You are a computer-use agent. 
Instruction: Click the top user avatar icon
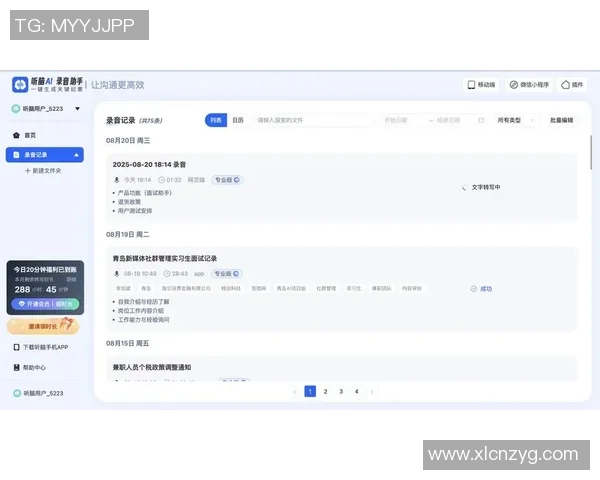tap(16, 109)
